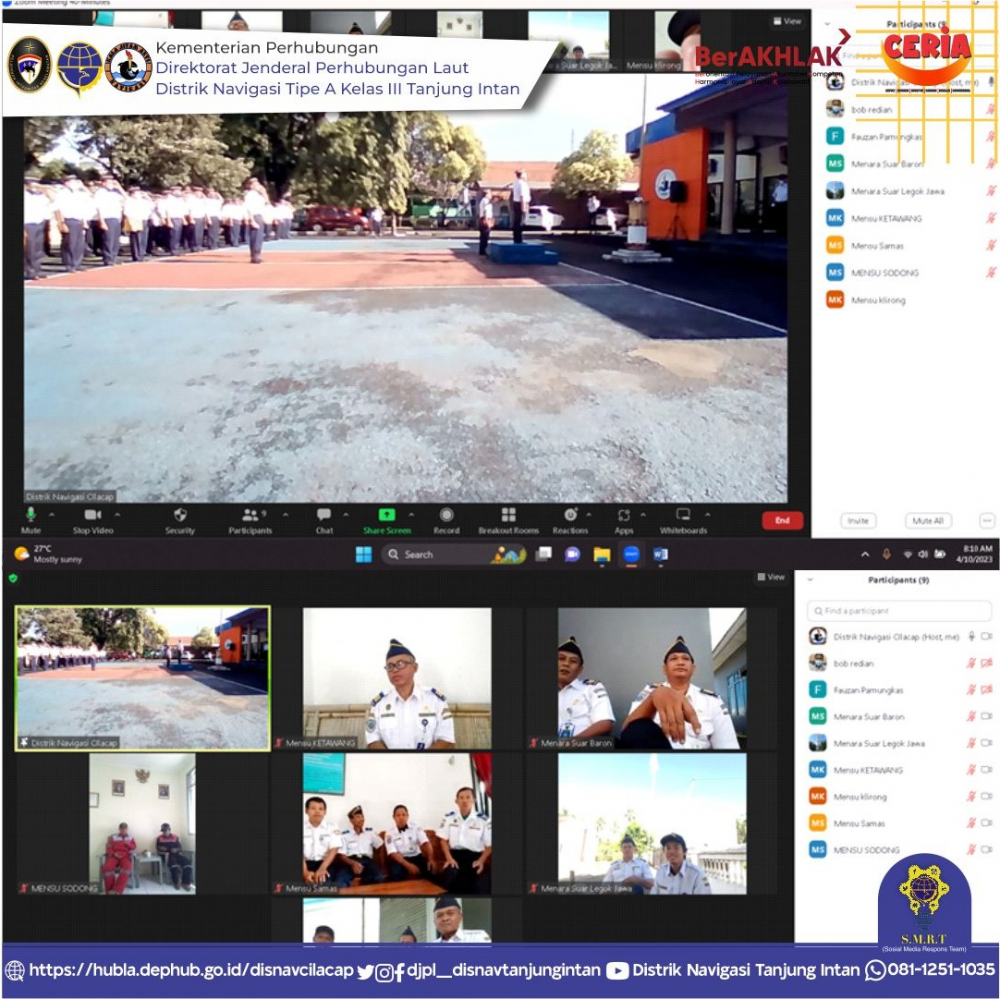The width and height of the screenshot is (1000, 999).
Task: Select the Distrik Navigasi Cilacap video tile
Action: [x=143, y=678]
